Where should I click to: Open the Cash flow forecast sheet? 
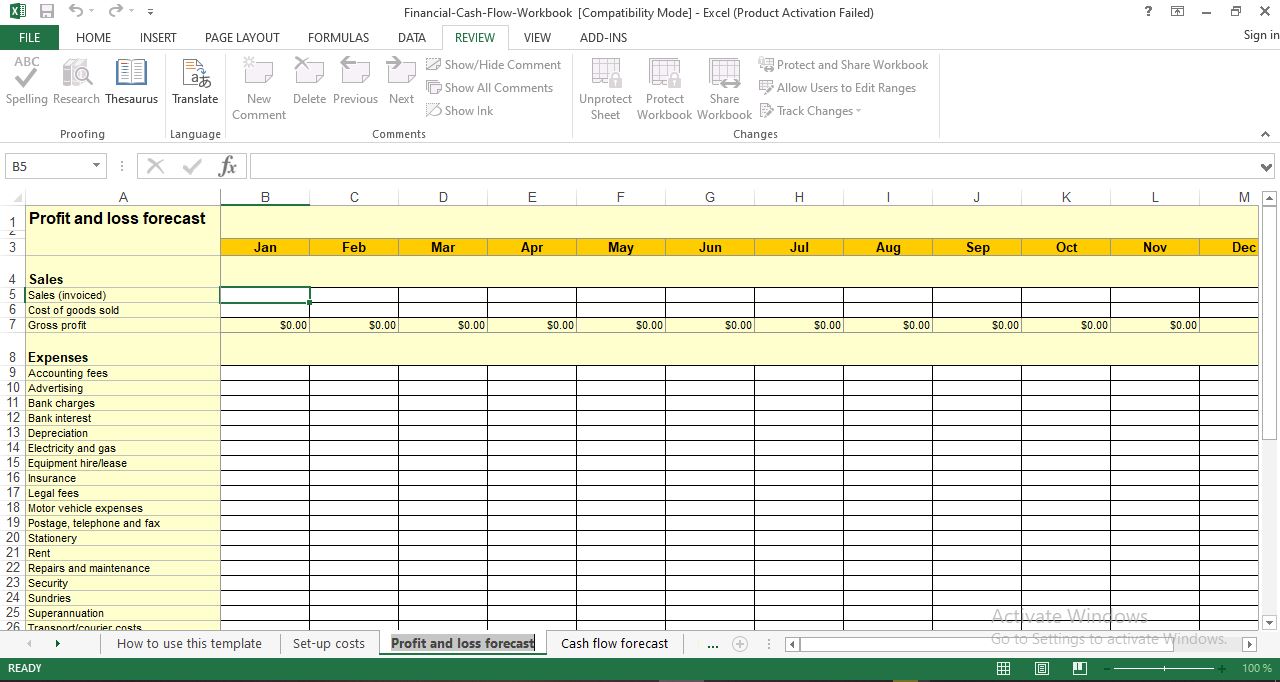pos(614,643)
